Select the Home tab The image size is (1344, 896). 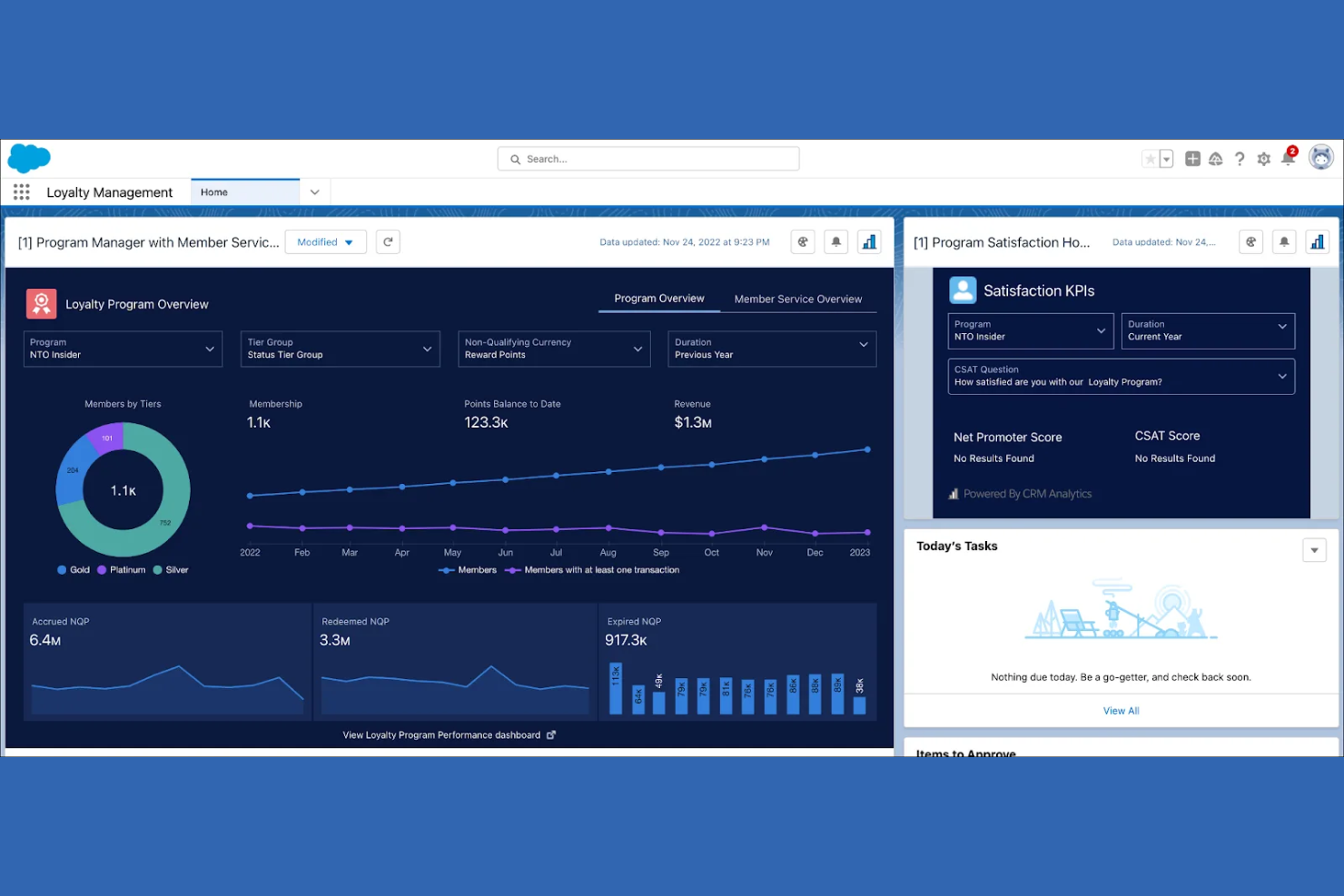[x=245, y=192]
